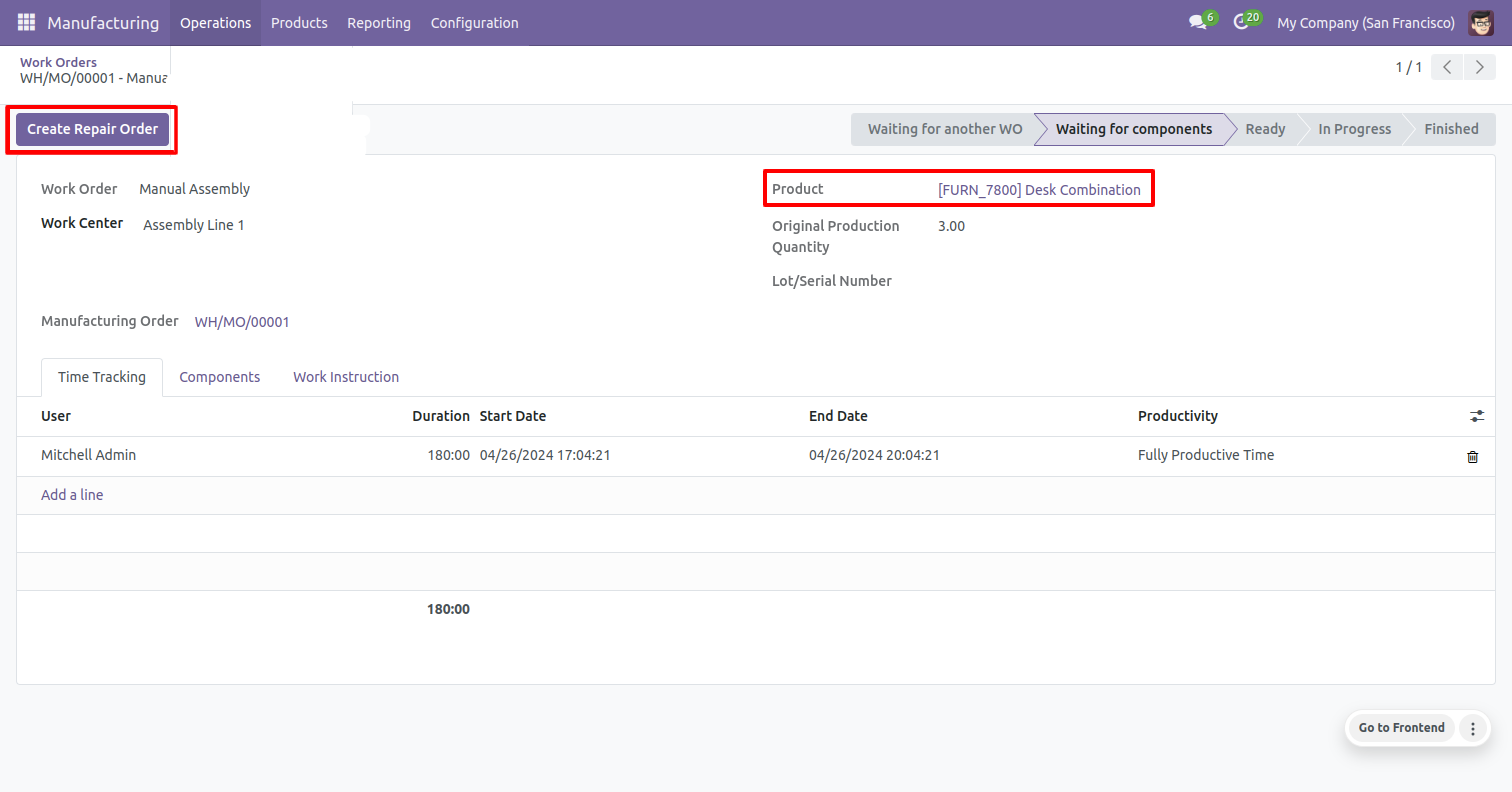Select the Ready status stage
The height and width of the screenshot is (792, 1512).
click(1265, 129)
